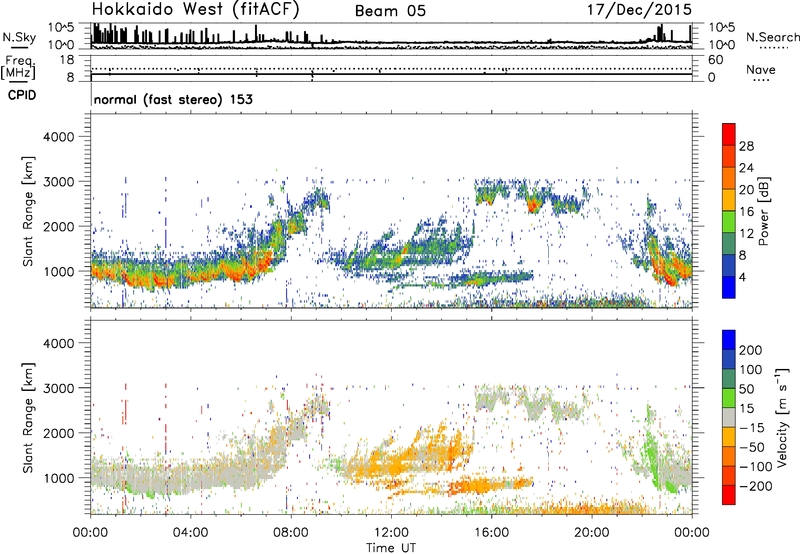
Task: Click the '4000' tick label of the power panel
Action: [58, 137]
